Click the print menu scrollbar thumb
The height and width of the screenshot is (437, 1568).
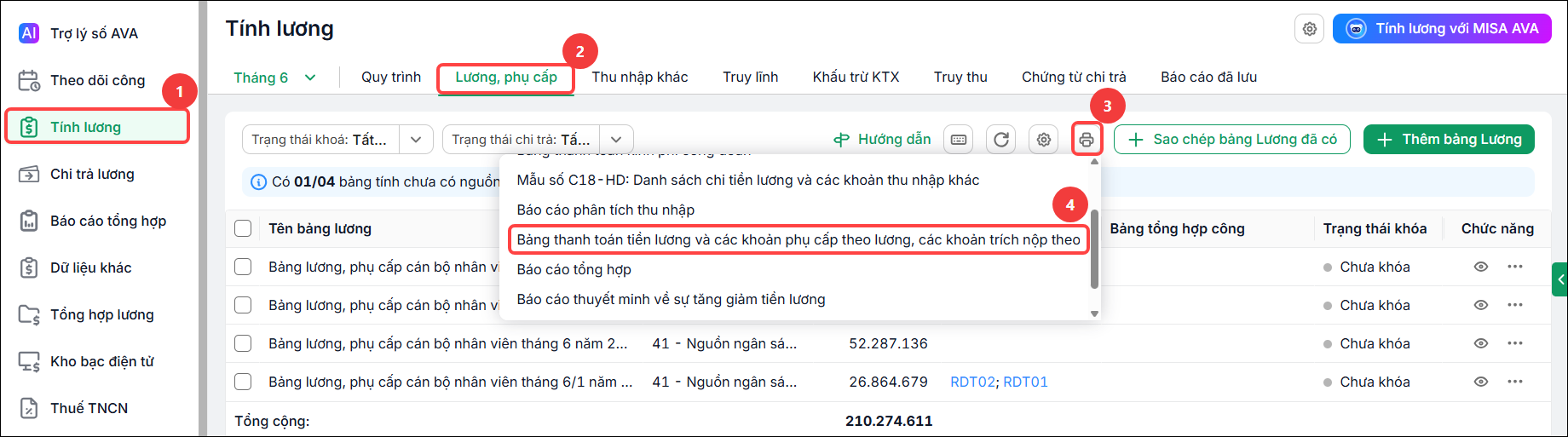pyautogui.click(x=1094, y=249)
